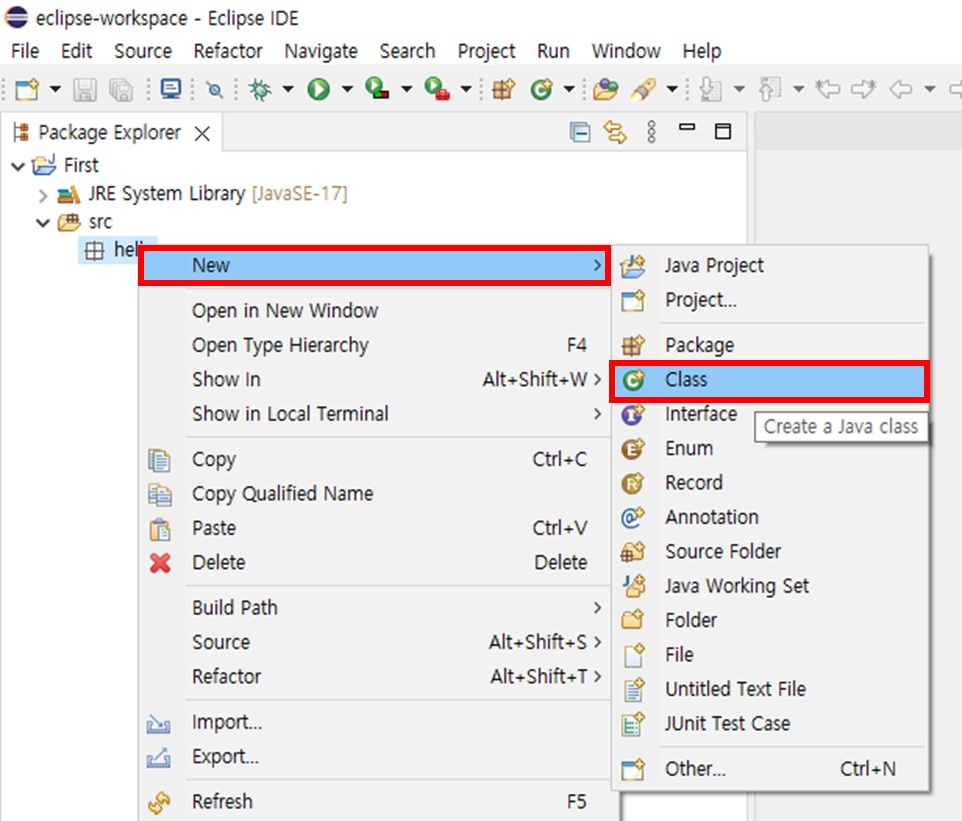
Task: Expand the JRE System Library node
Action: (42, 196)
